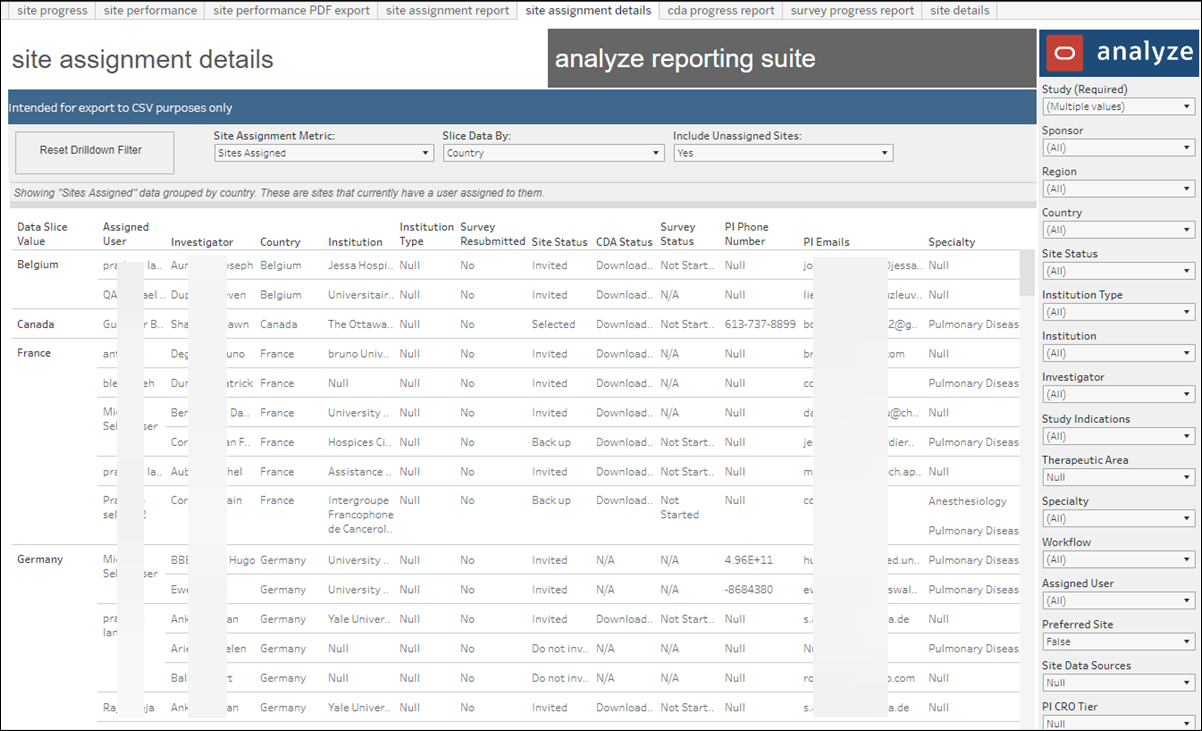Expand the Study Indications filter dropdown
The height and width of the screenshot is (731, 1202).
pyautogui.click(x=1118, y=436)
